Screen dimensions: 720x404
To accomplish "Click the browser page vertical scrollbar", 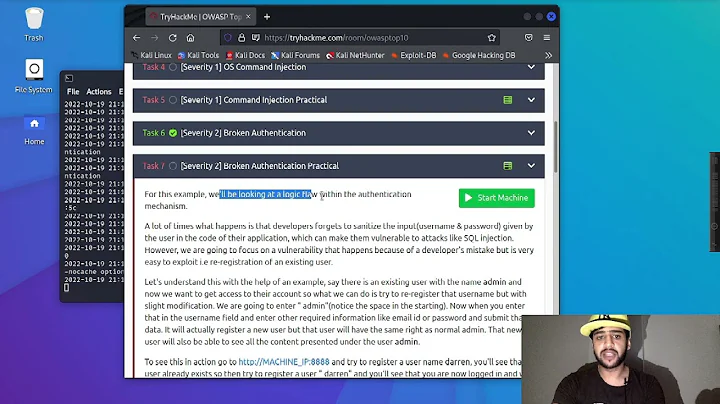I will [x=556, y=147].
